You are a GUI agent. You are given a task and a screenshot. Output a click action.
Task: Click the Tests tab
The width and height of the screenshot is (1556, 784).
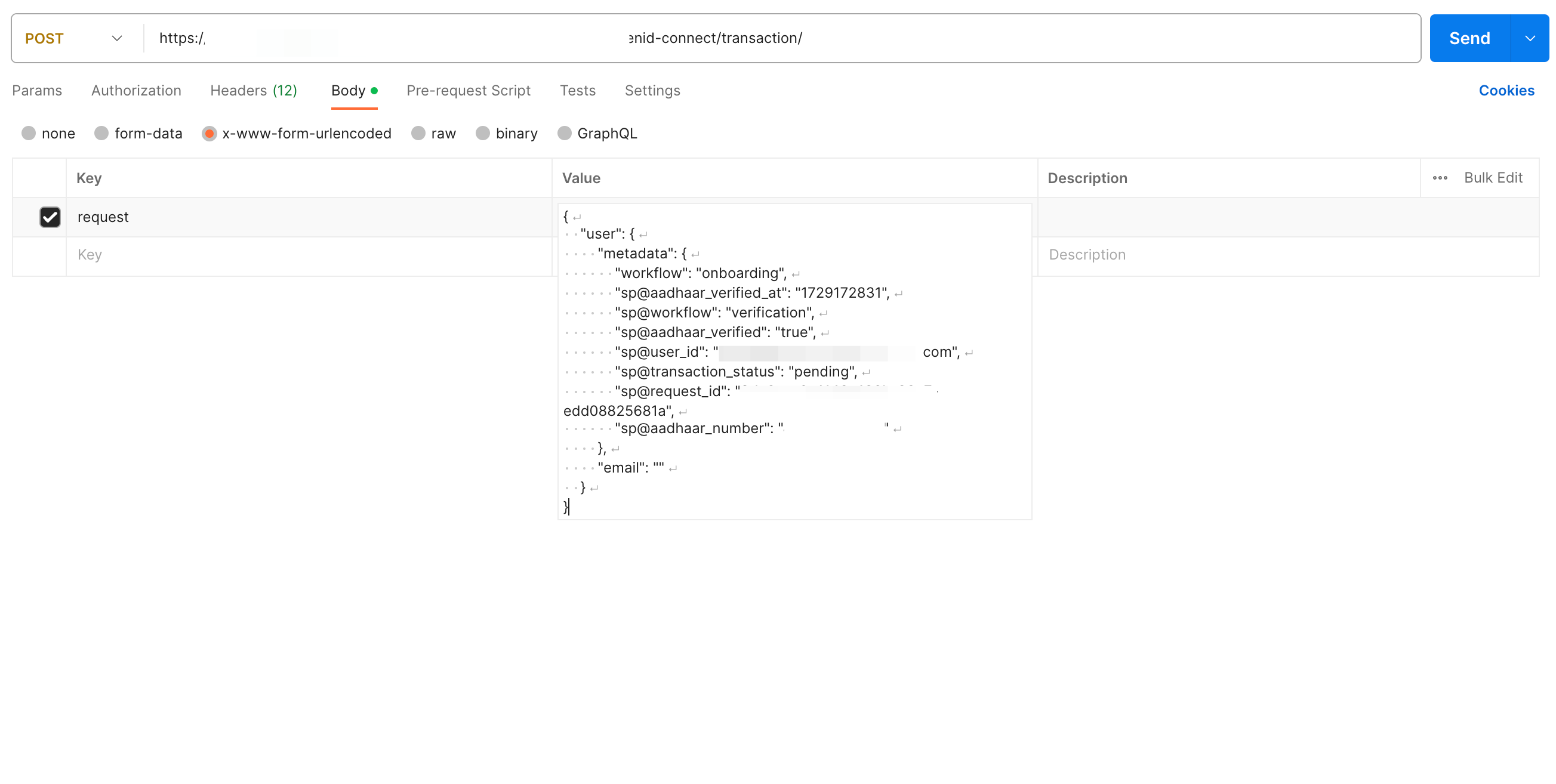(578, 89)
